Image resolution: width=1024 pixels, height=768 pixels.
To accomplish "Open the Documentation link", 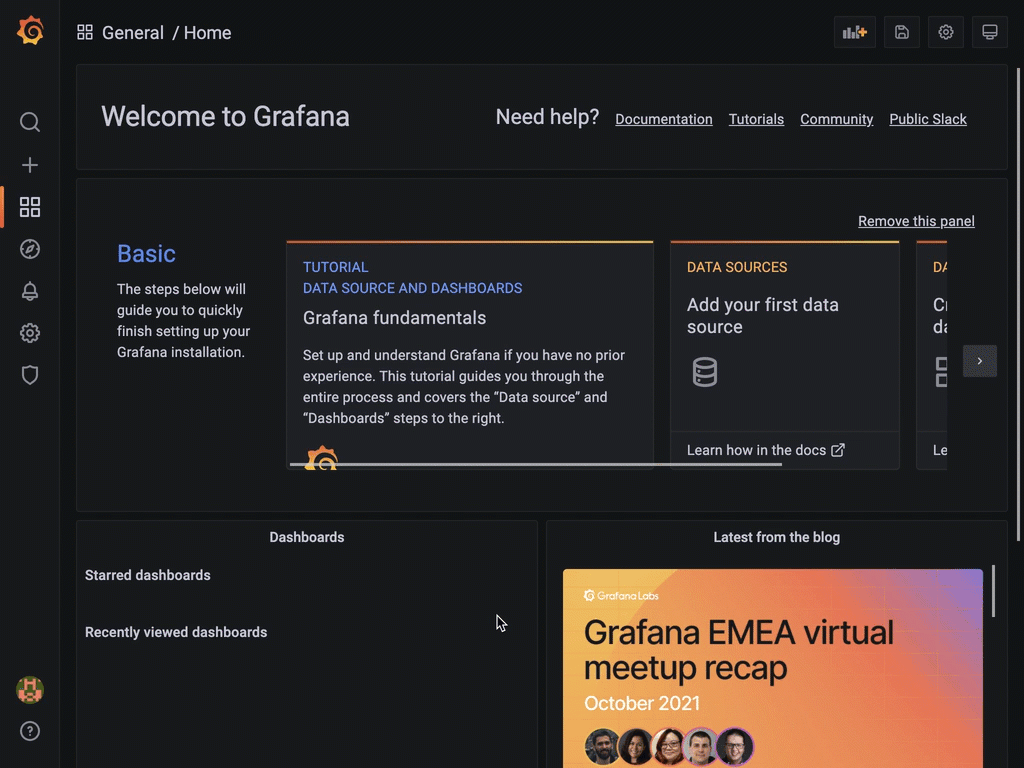I will click(663, 119).
